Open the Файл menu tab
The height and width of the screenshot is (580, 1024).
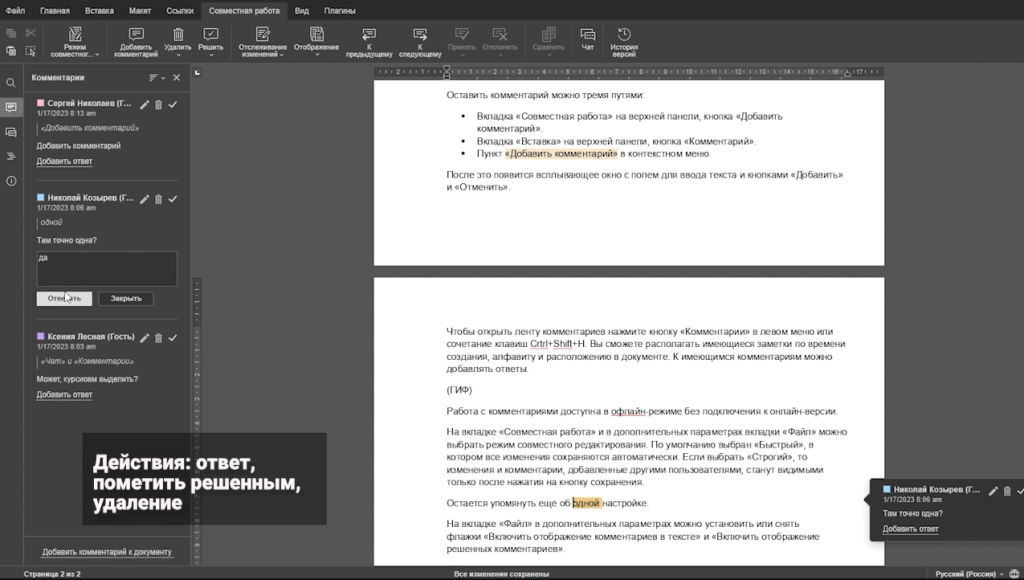pos(15,9)
